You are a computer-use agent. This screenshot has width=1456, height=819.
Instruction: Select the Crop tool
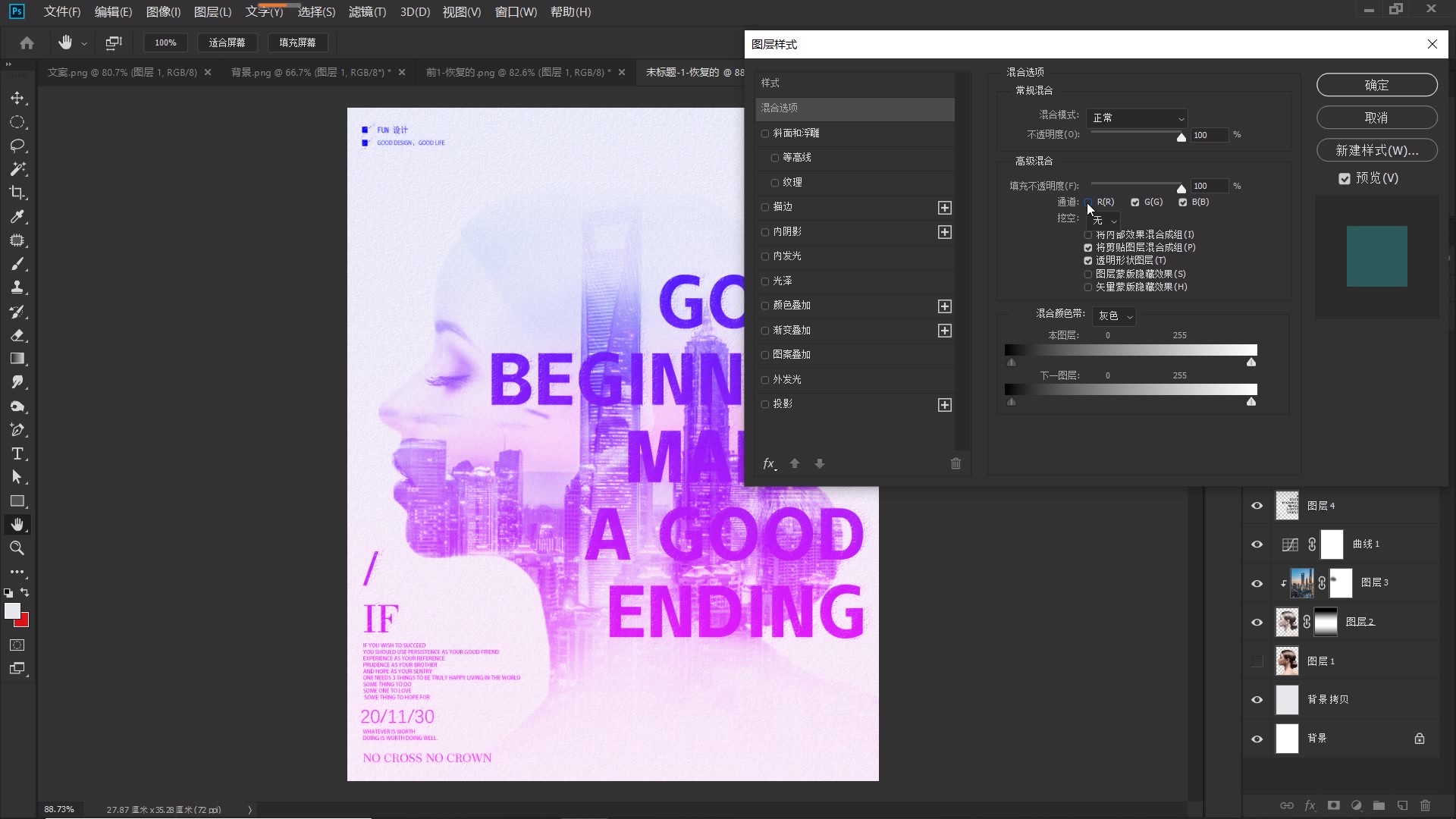pyautogui.click(x=17, y=193)
